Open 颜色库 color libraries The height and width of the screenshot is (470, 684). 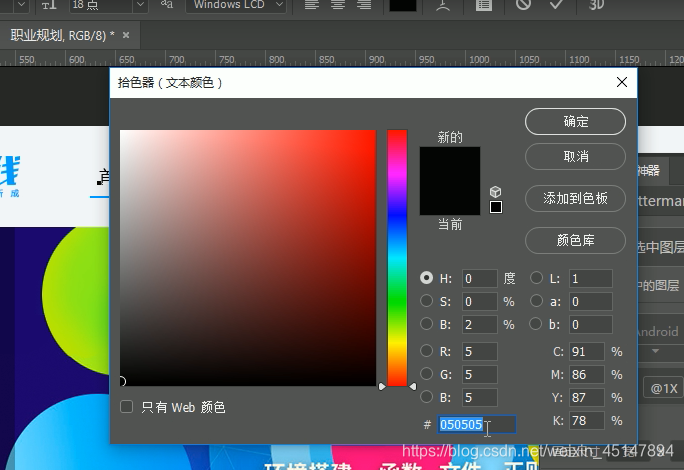pyautogui.click(x=575, y=240)
